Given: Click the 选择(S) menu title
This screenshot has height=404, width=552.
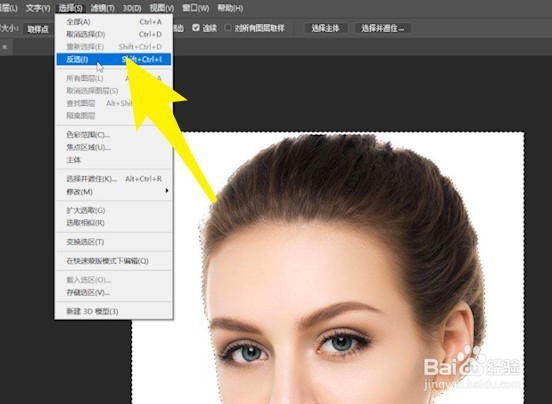Looking at the screenshot, I should [x=70, y=8].
